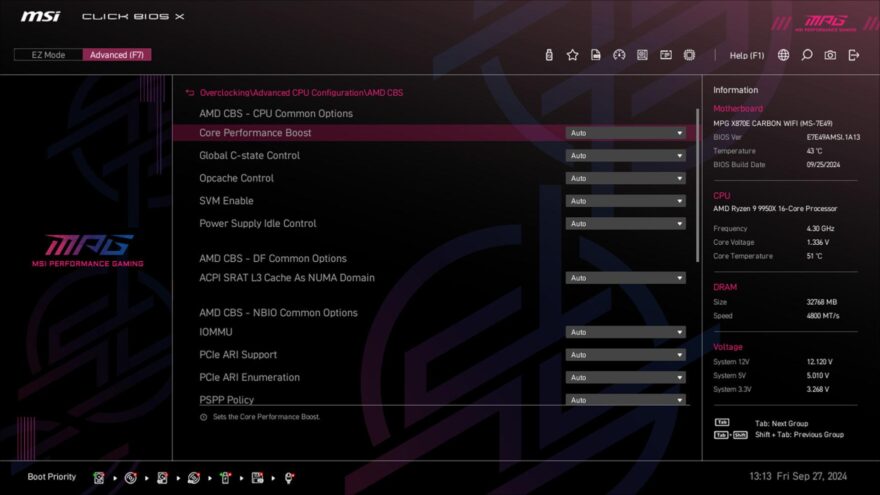This screenshot has width=880, height=495.
Task: Select the second optical disc boot device icon
Action: [x=194, y=478]
